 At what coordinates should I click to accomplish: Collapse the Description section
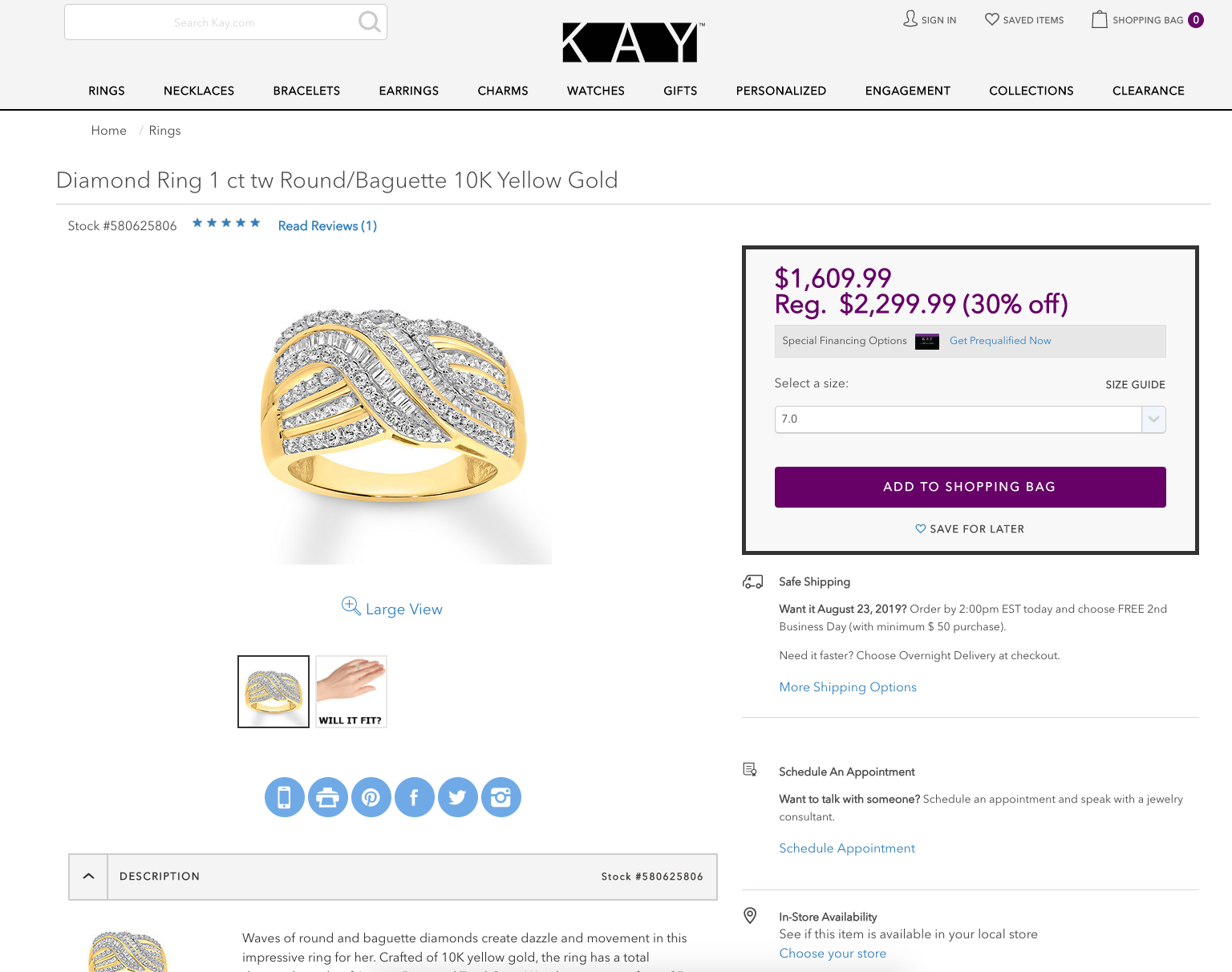[x=88, y=877]
